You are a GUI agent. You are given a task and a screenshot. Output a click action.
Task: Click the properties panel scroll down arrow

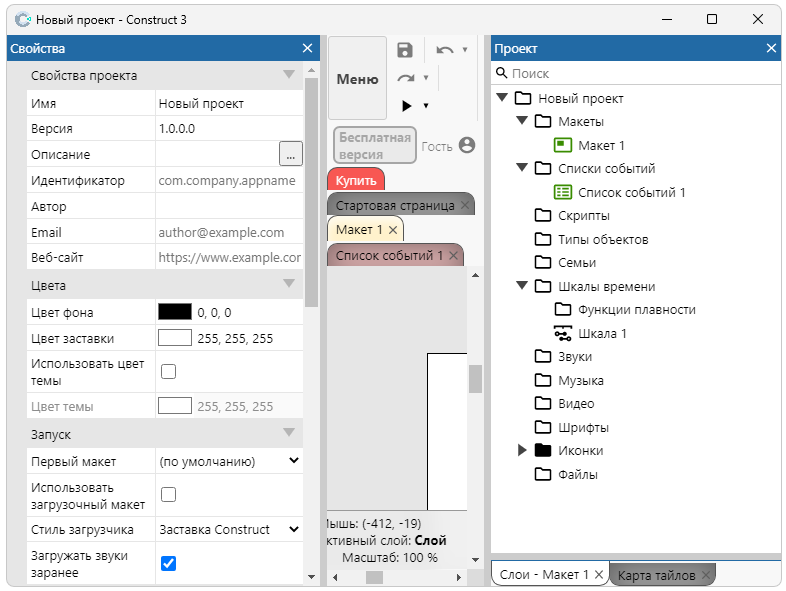click(x=311, y=577)
